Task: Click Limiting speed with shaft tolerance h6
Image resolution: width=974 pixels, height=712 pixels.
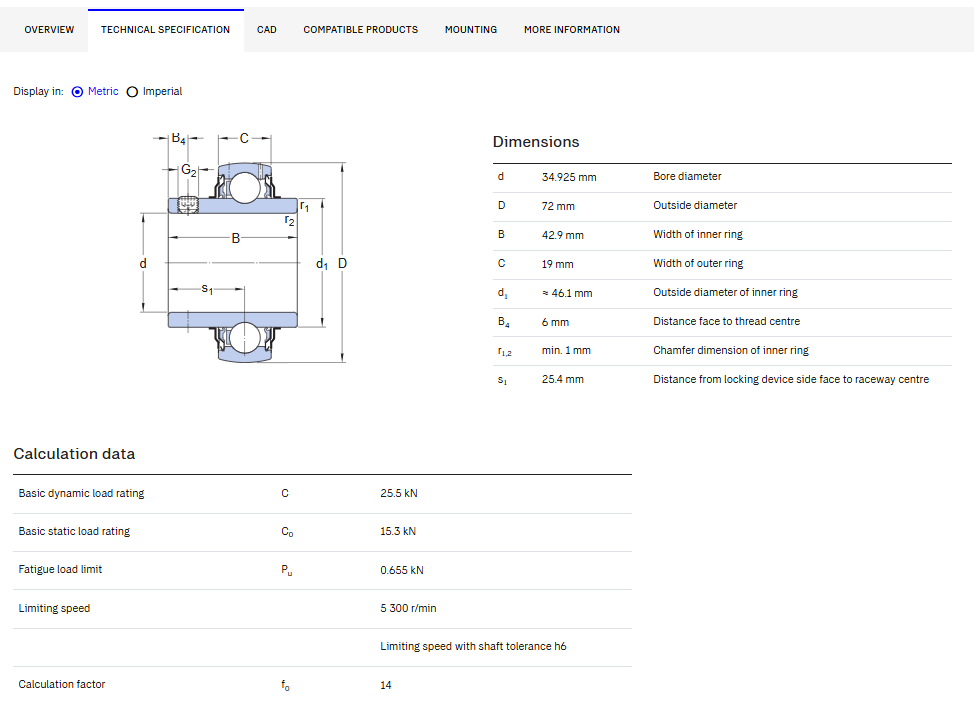Action: pyautogui.click(x=473, y=646)
